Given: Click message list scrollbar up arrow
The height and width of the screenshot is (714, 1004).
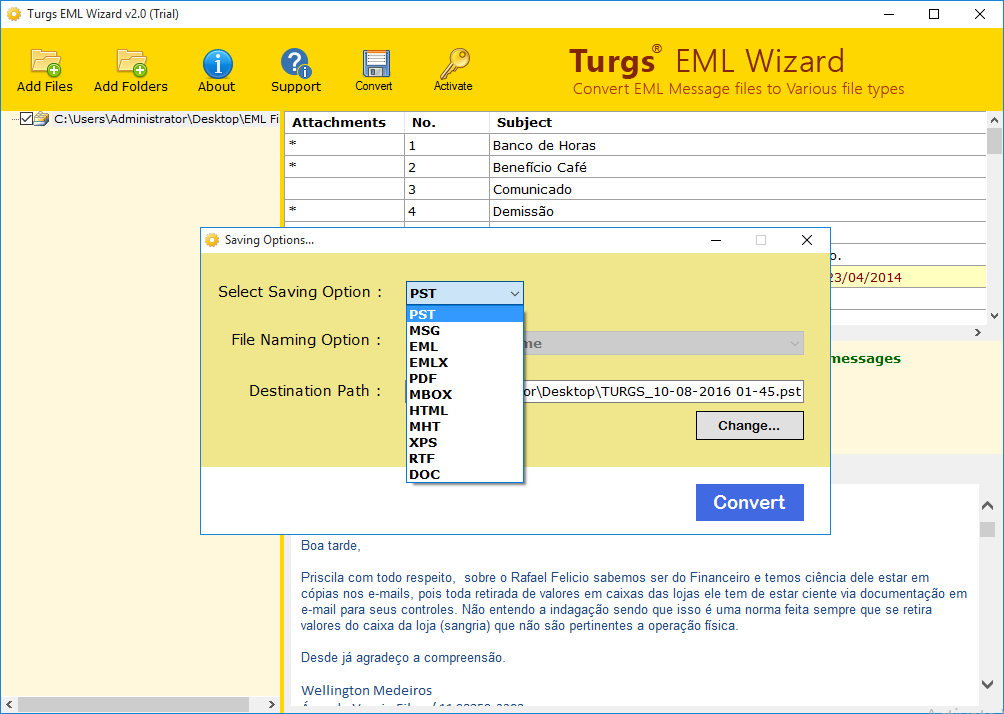Looking at the screenshot, I should tap(994, 120).
